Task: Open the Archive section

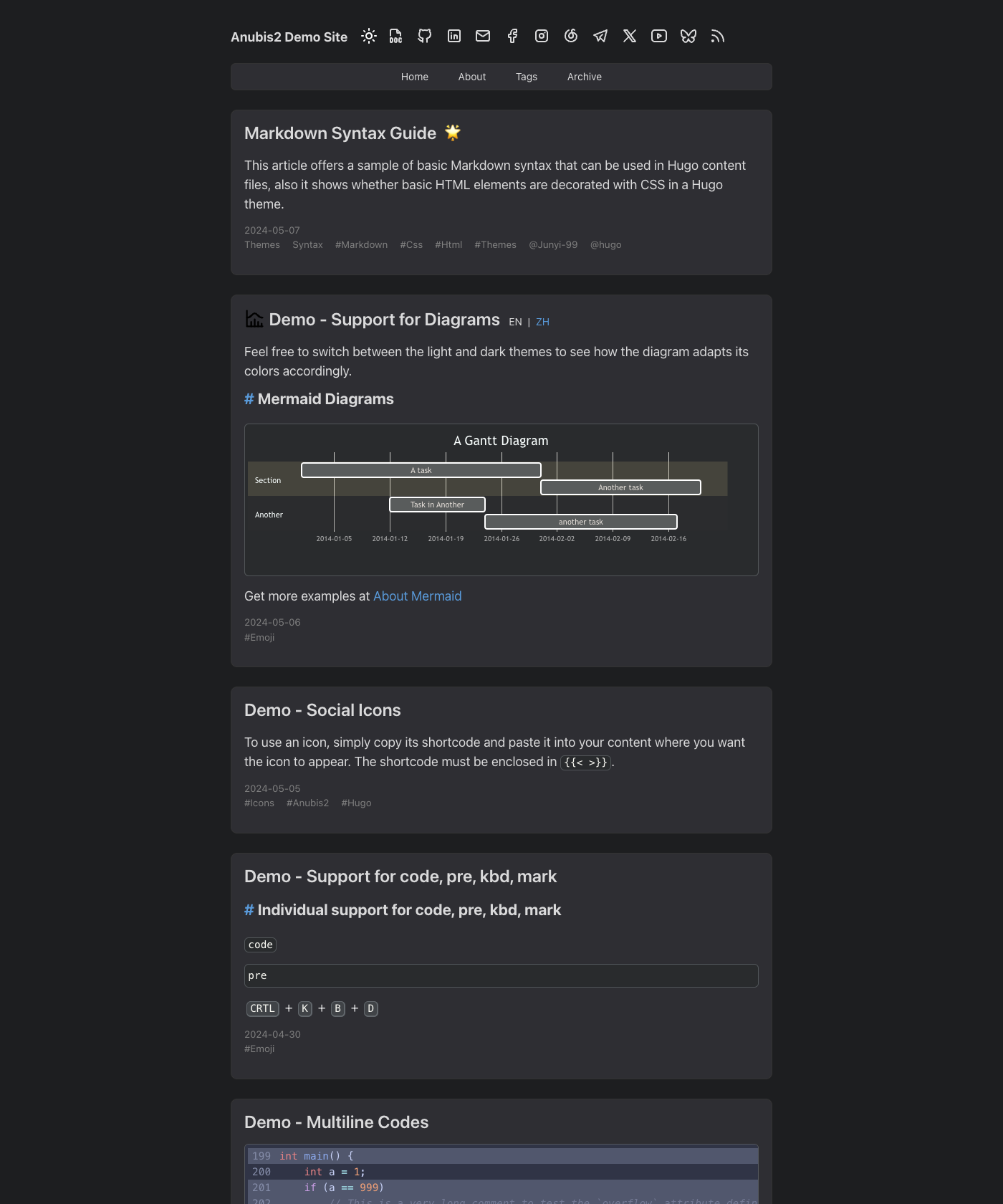Action: coord(584,77)
